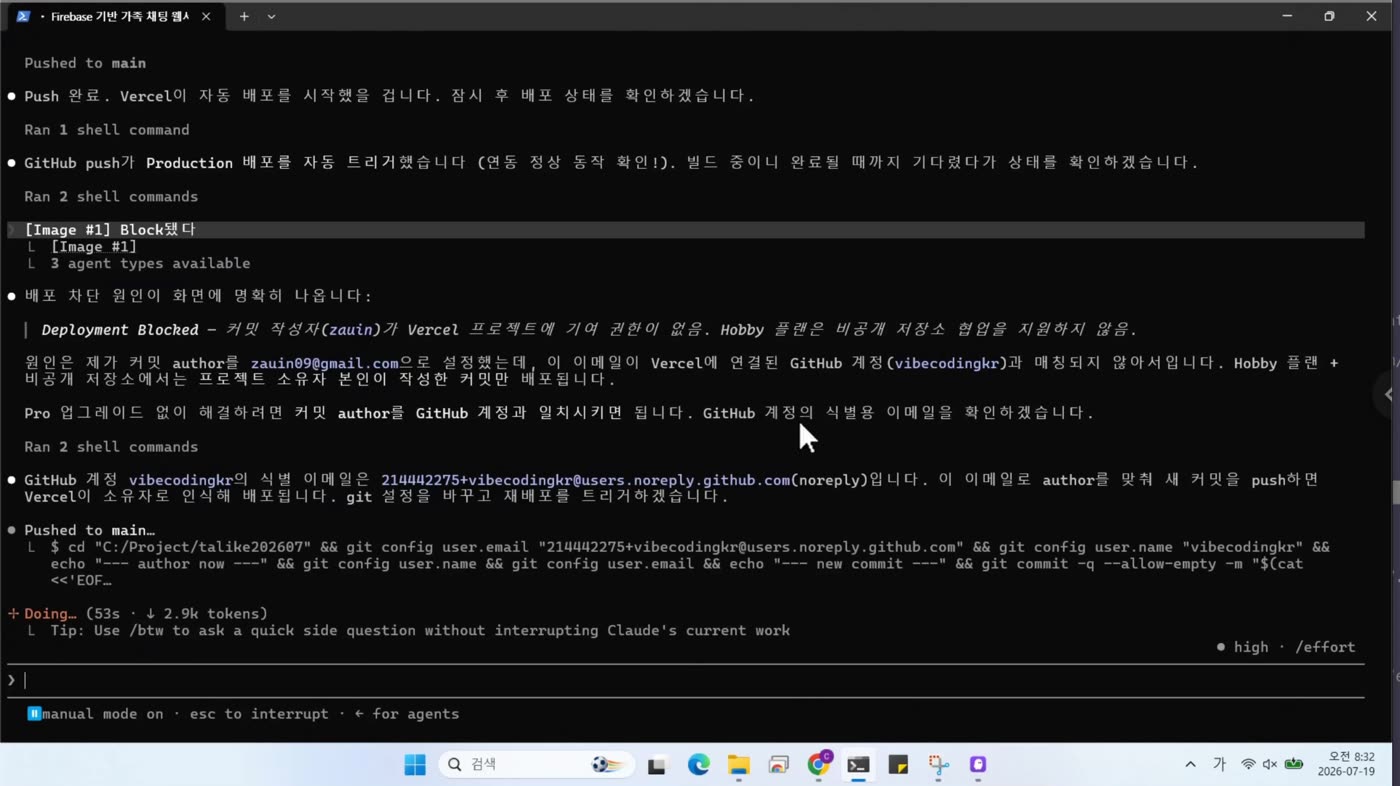Open Wi-Fi network quick settings
This screenshot has width=1400, height=786.
1248,764
